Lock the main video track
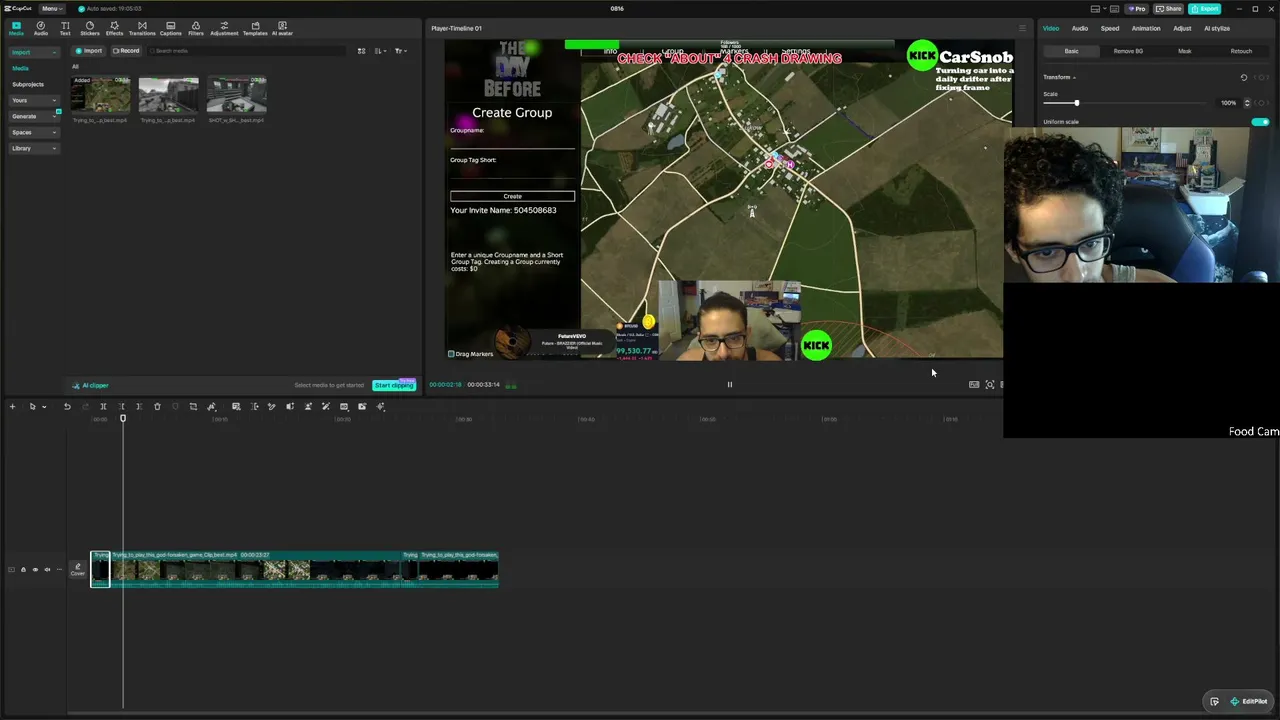The image size is (1280, 720). pos(23,570)
